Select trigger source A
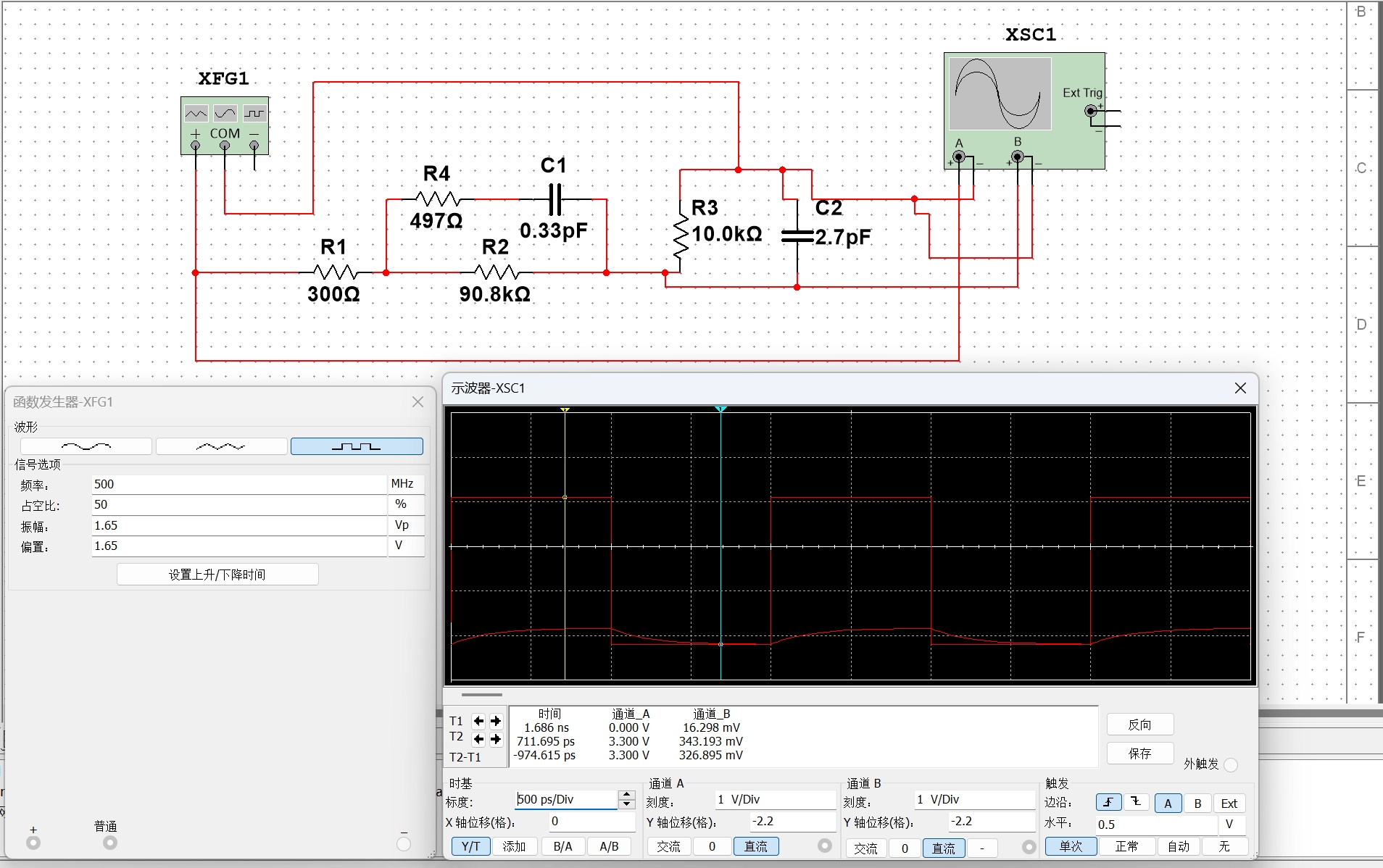Image resolution: width=1383 pixels, height=868 pixels. tap(1168, 803)
